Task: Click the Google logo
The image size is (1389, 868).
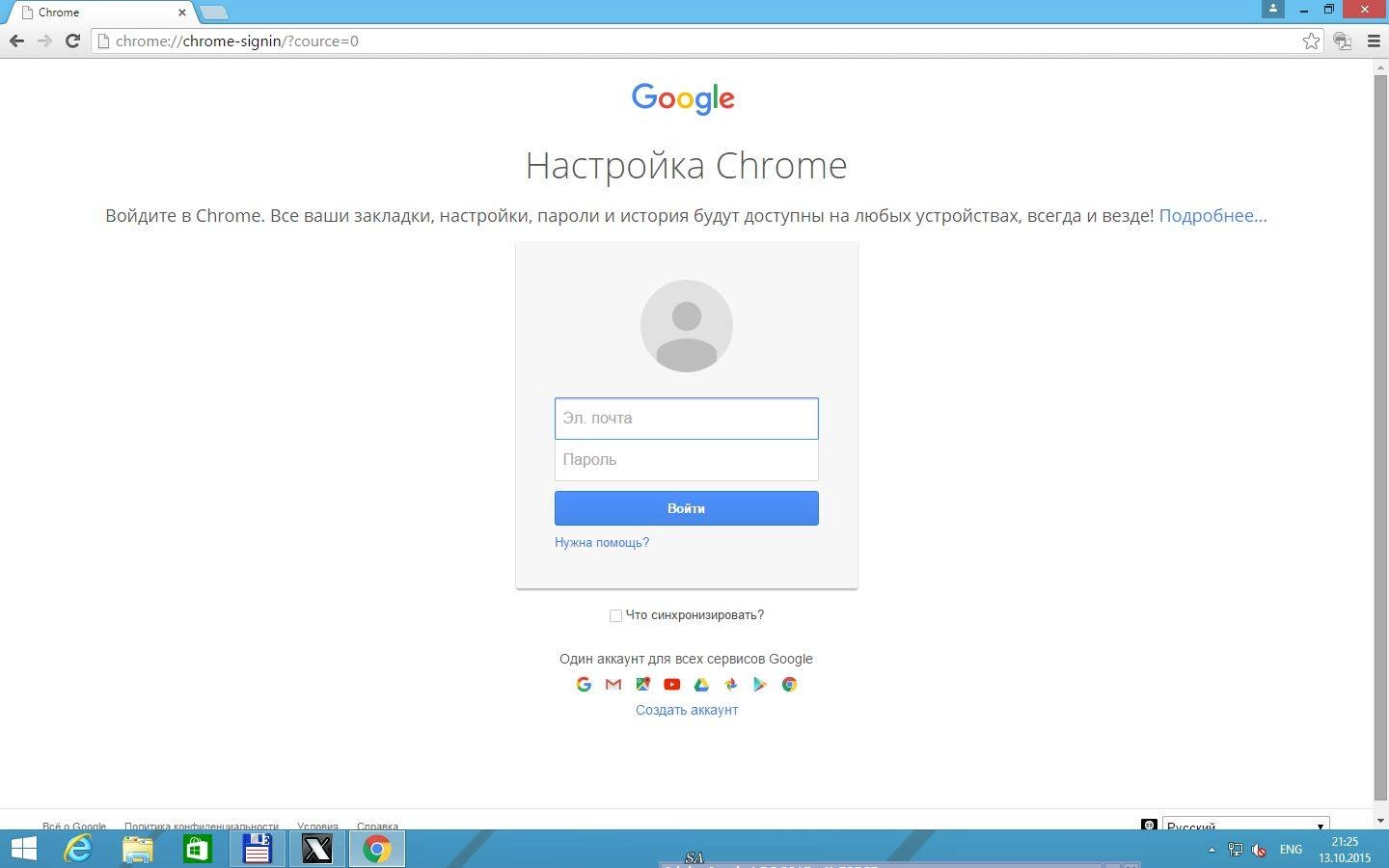Action: [x=684, y=98]
